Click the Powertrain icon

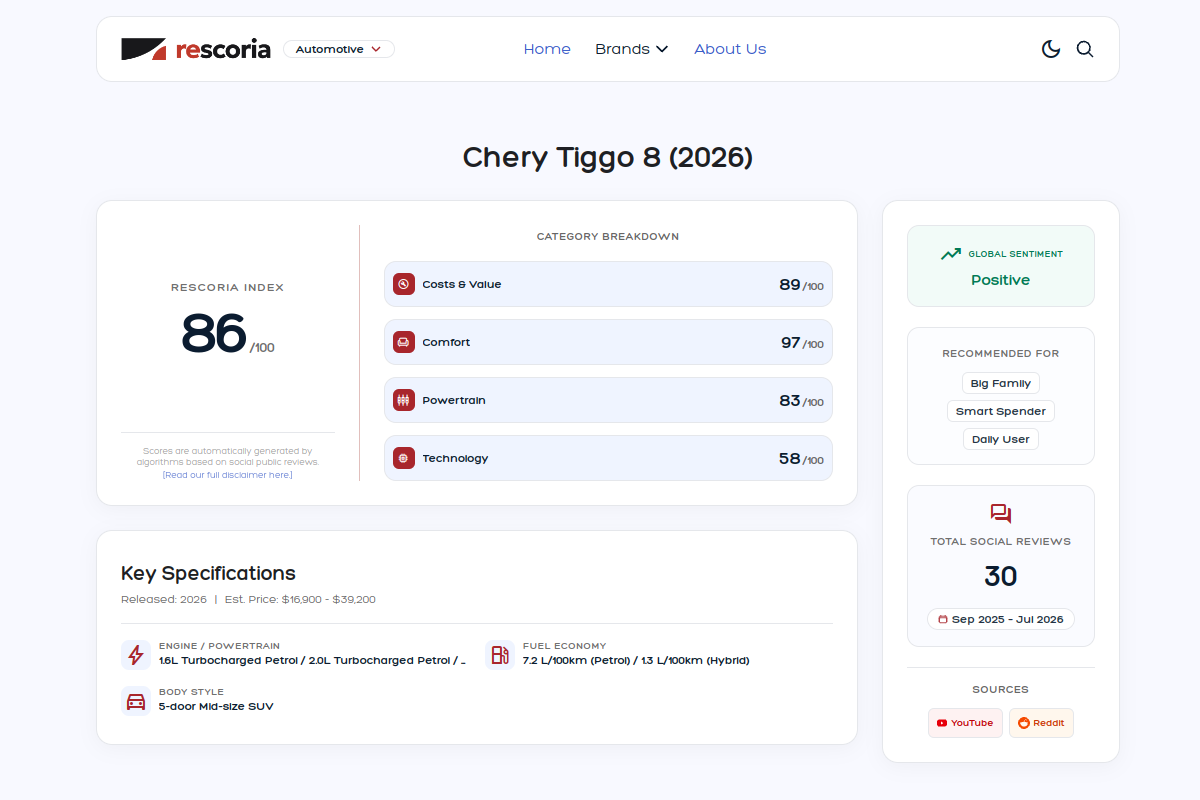pos(404,400)
